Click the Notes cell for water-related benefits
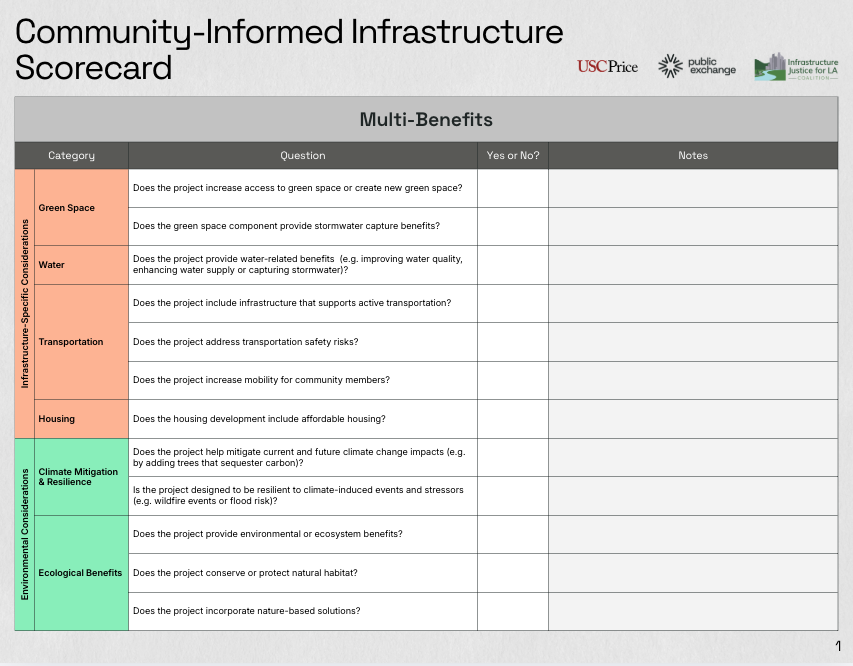Viewport: 853px width, 666px height. coord(692,265)
